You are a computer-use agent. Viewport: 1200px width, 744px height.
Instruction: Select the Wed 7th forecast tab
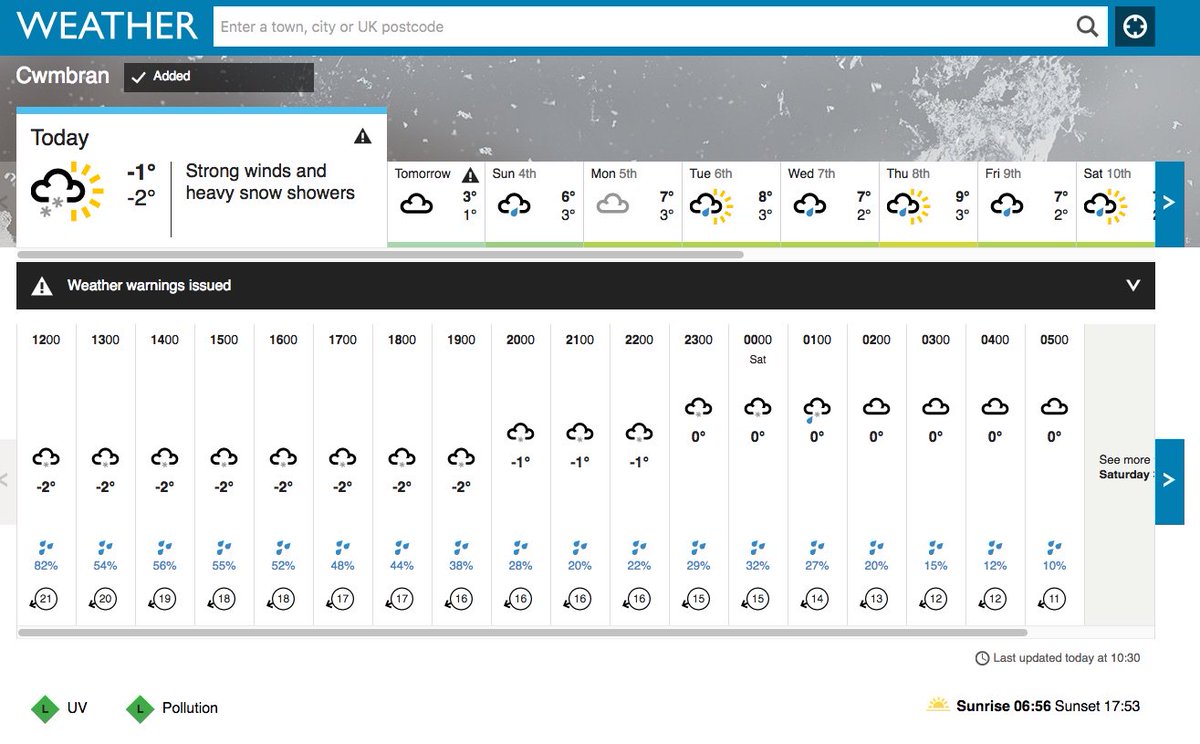click(828, 203)
